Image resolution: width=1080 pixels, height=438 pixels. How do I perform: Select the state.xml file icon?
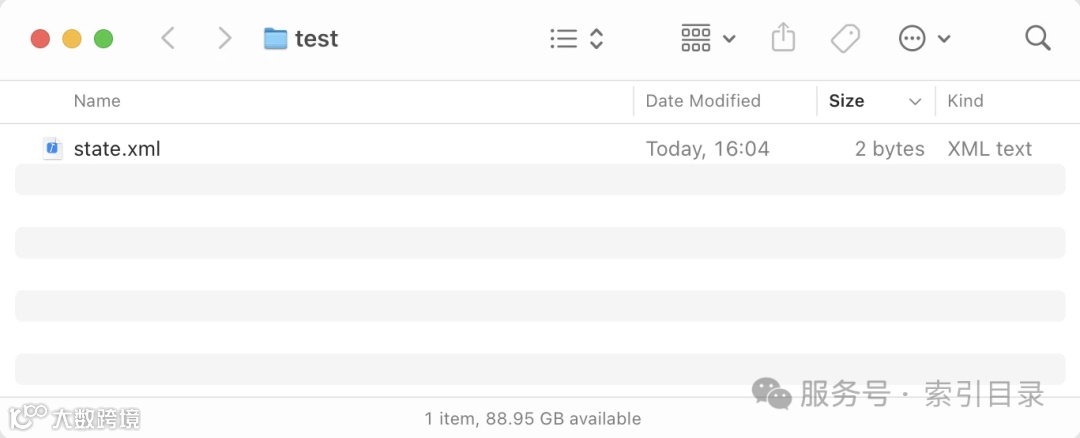coord(53,149)
